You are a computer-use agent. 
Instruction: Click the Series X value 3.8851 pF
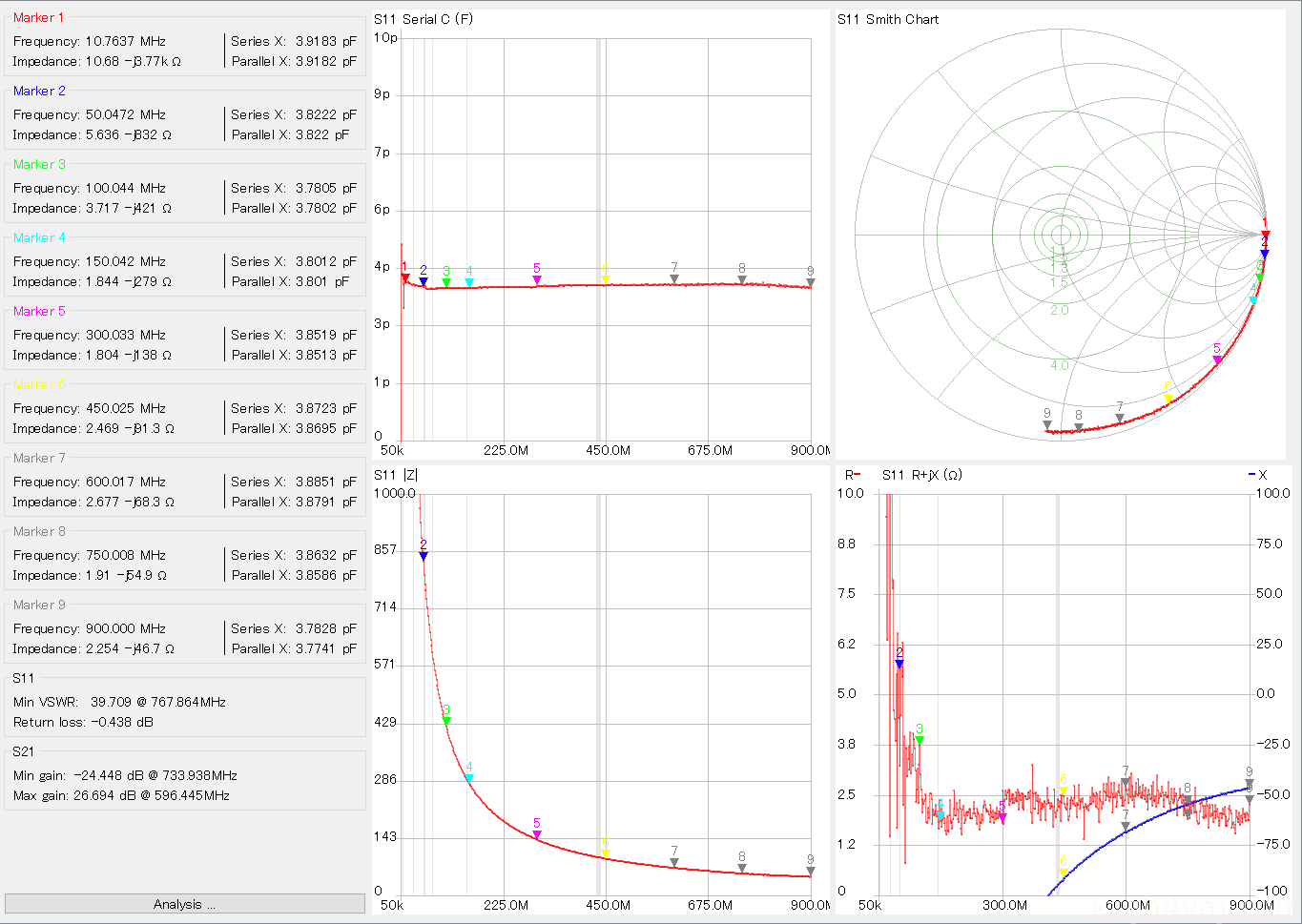click(325, 482)
